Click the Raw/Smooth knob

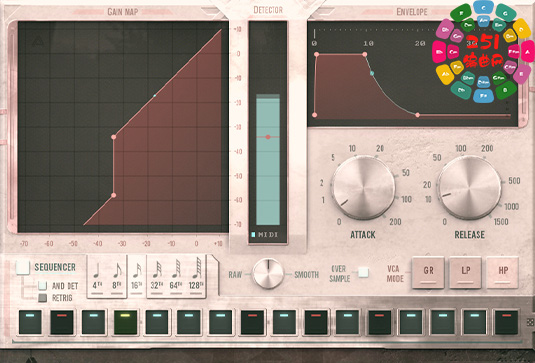[268, 274]
